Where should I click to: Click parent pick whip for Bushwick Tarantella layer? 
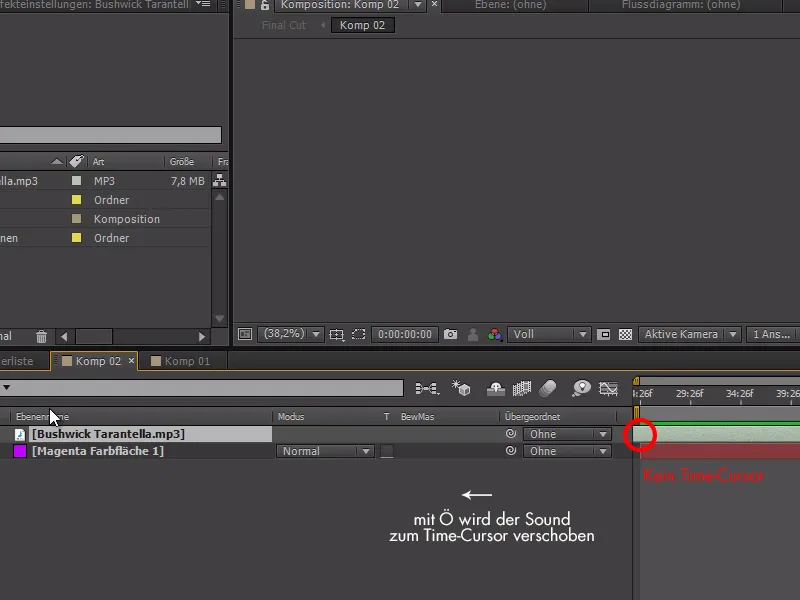(511, 434)
